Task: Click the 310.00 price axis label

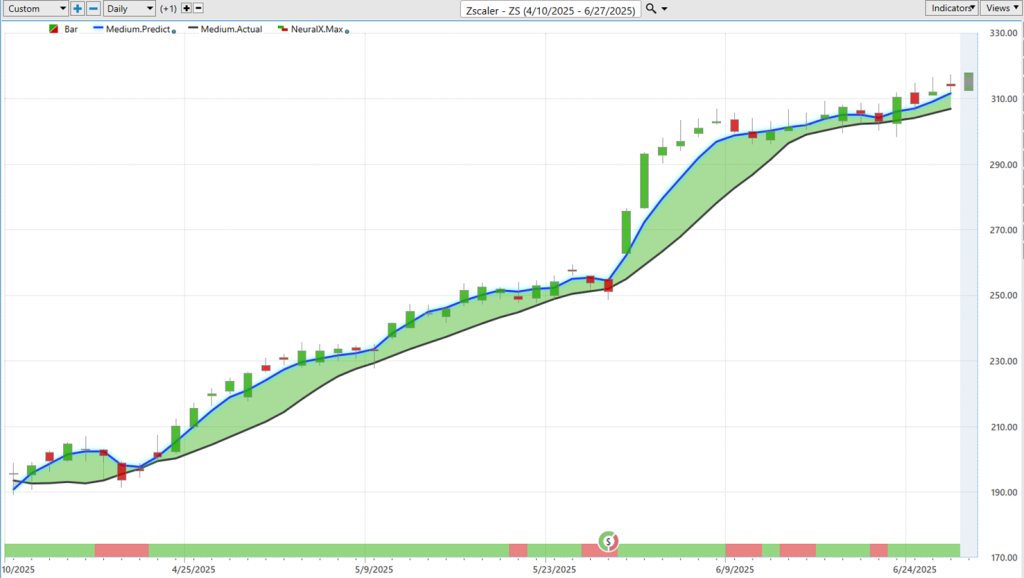Action: click(1003, 99)
